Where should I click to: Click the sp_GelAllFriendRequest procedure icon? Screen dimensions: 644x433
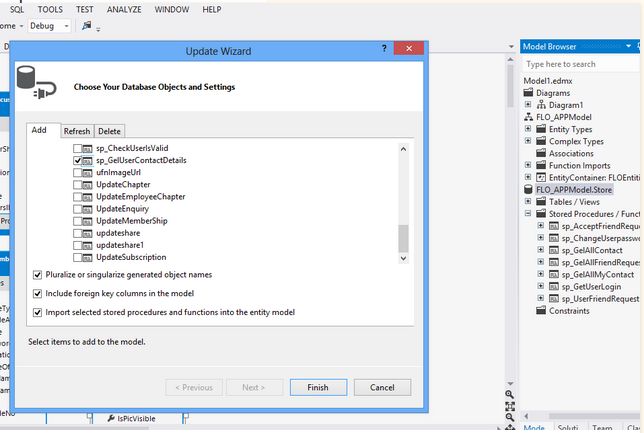click(x=554, y=262)
